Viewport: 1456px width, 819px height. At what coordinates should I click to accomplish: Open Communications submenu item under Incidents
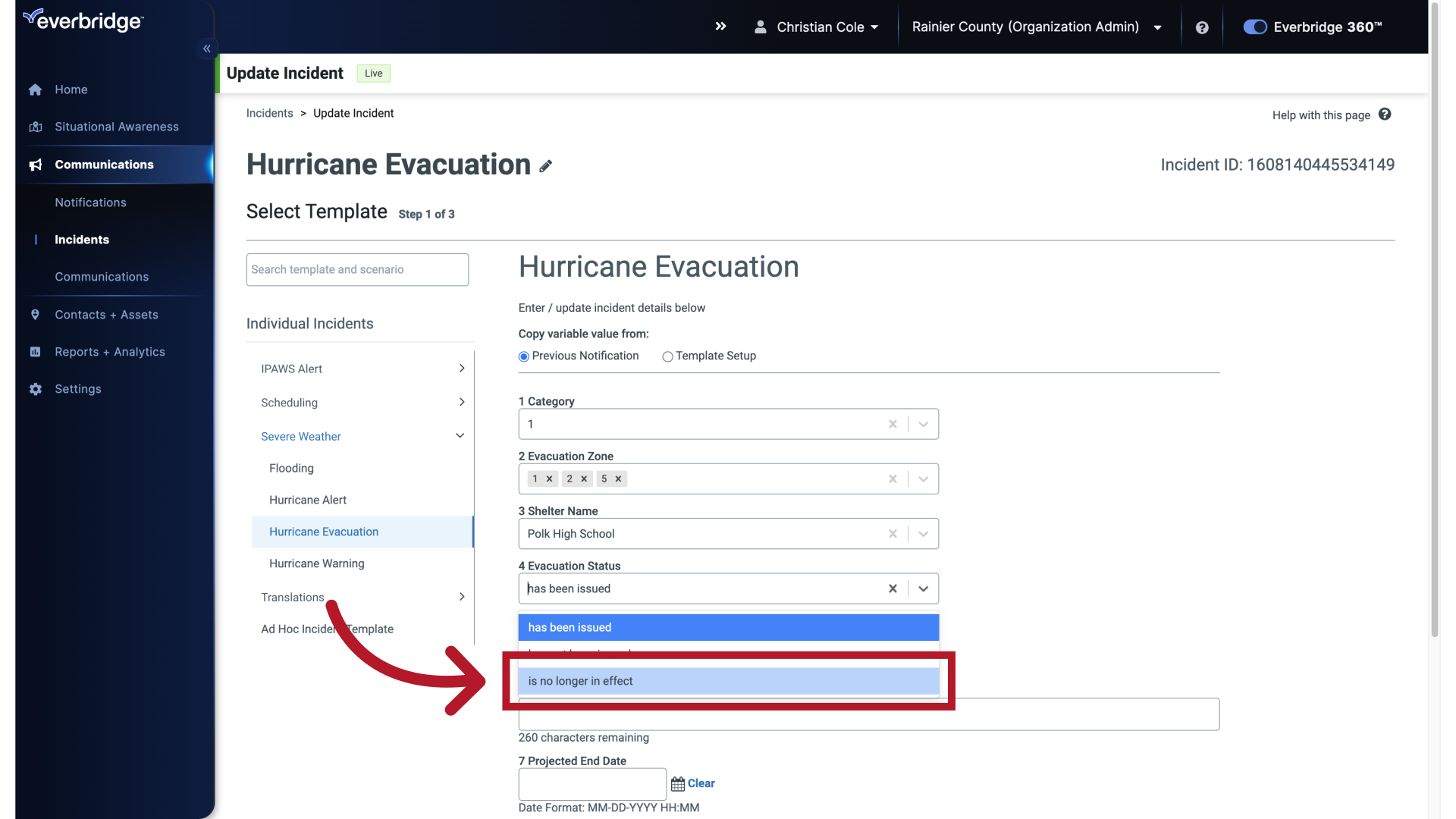pos(102,277)
